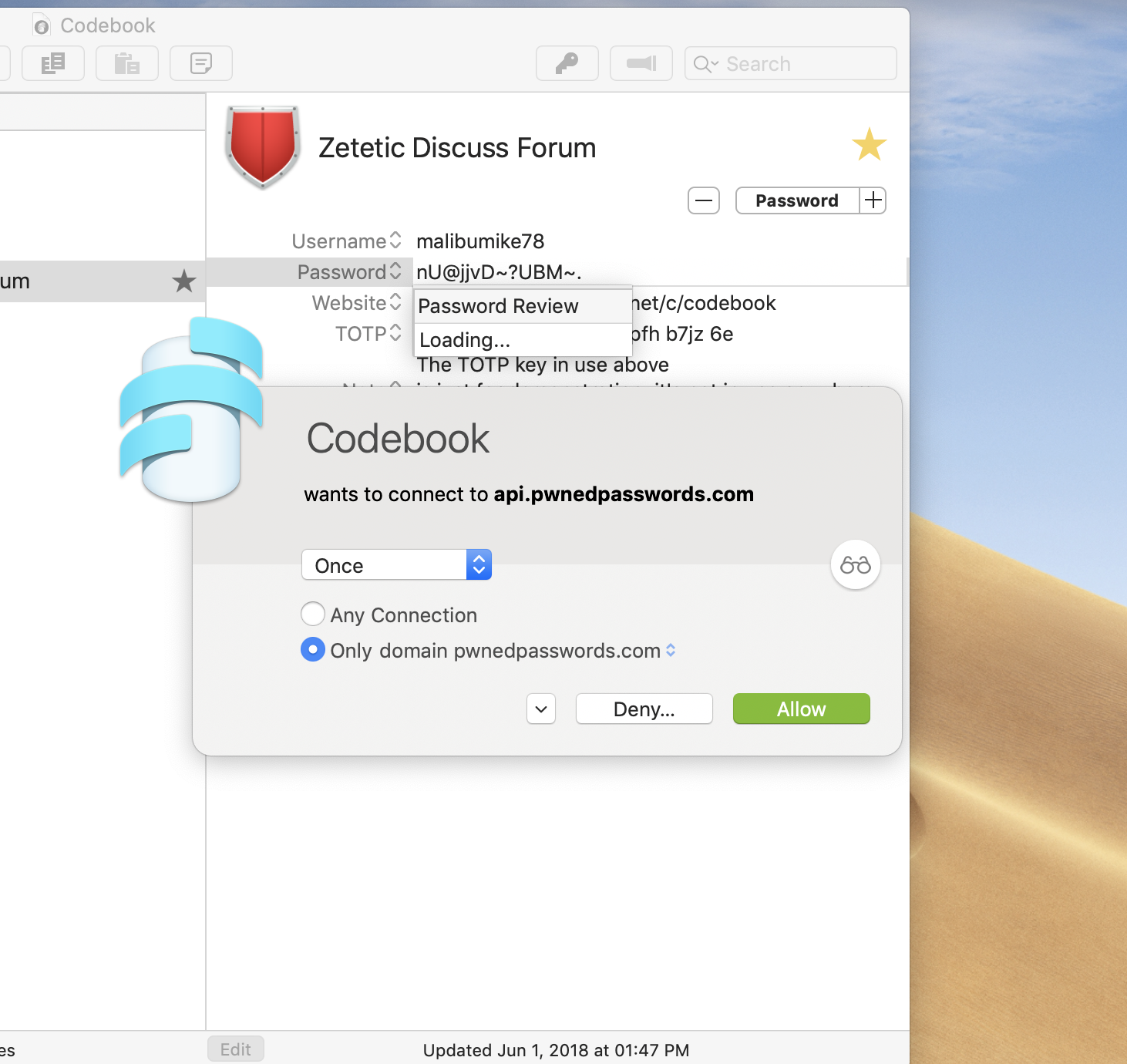The image size is (1127, 1064).
Task: Select Only domain pwnedpasswords.com radio button
Action: pyautogui.click(x=312, y=650)
